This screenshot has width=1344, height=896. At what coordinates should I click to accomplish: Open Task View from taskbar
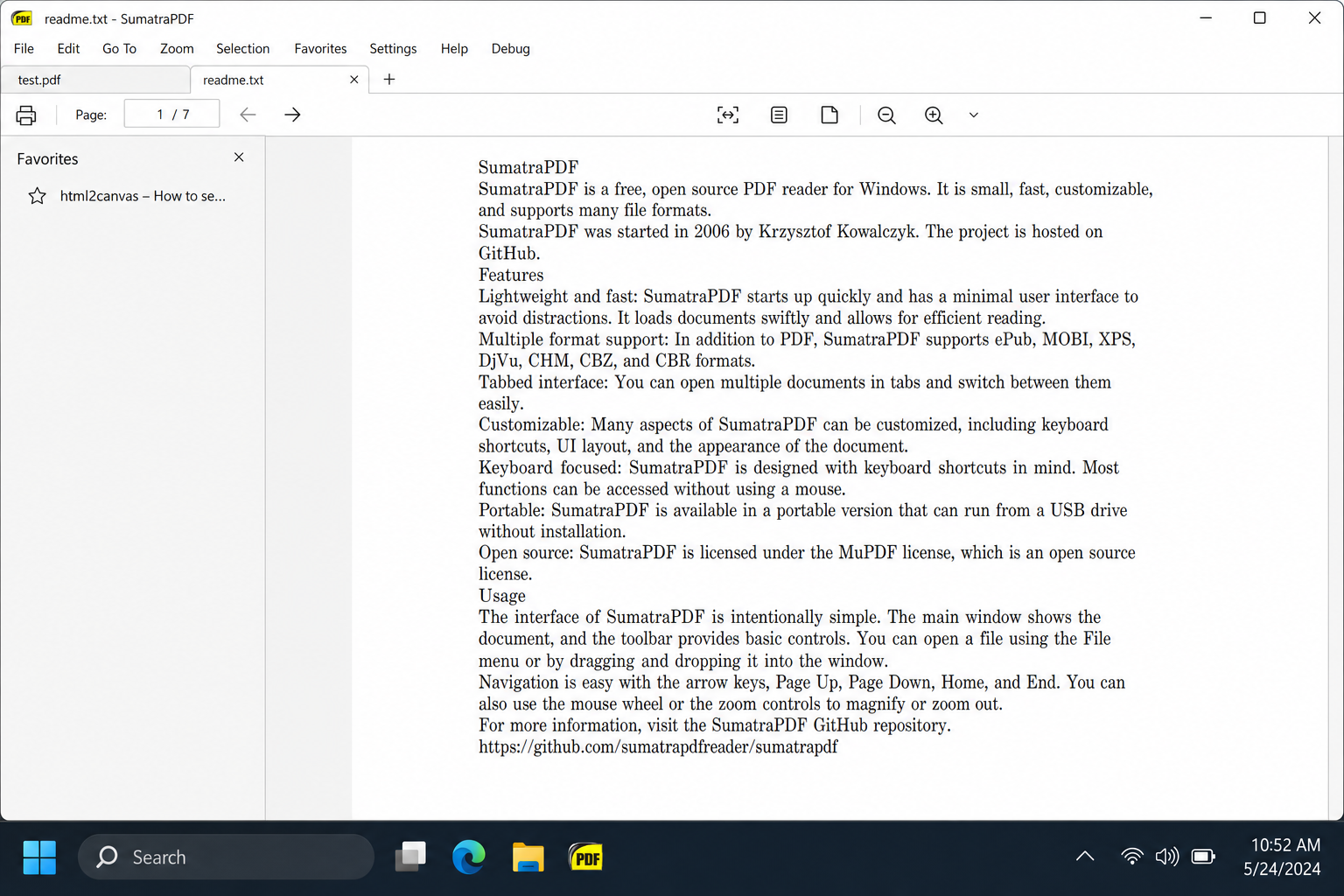[410, 857]
